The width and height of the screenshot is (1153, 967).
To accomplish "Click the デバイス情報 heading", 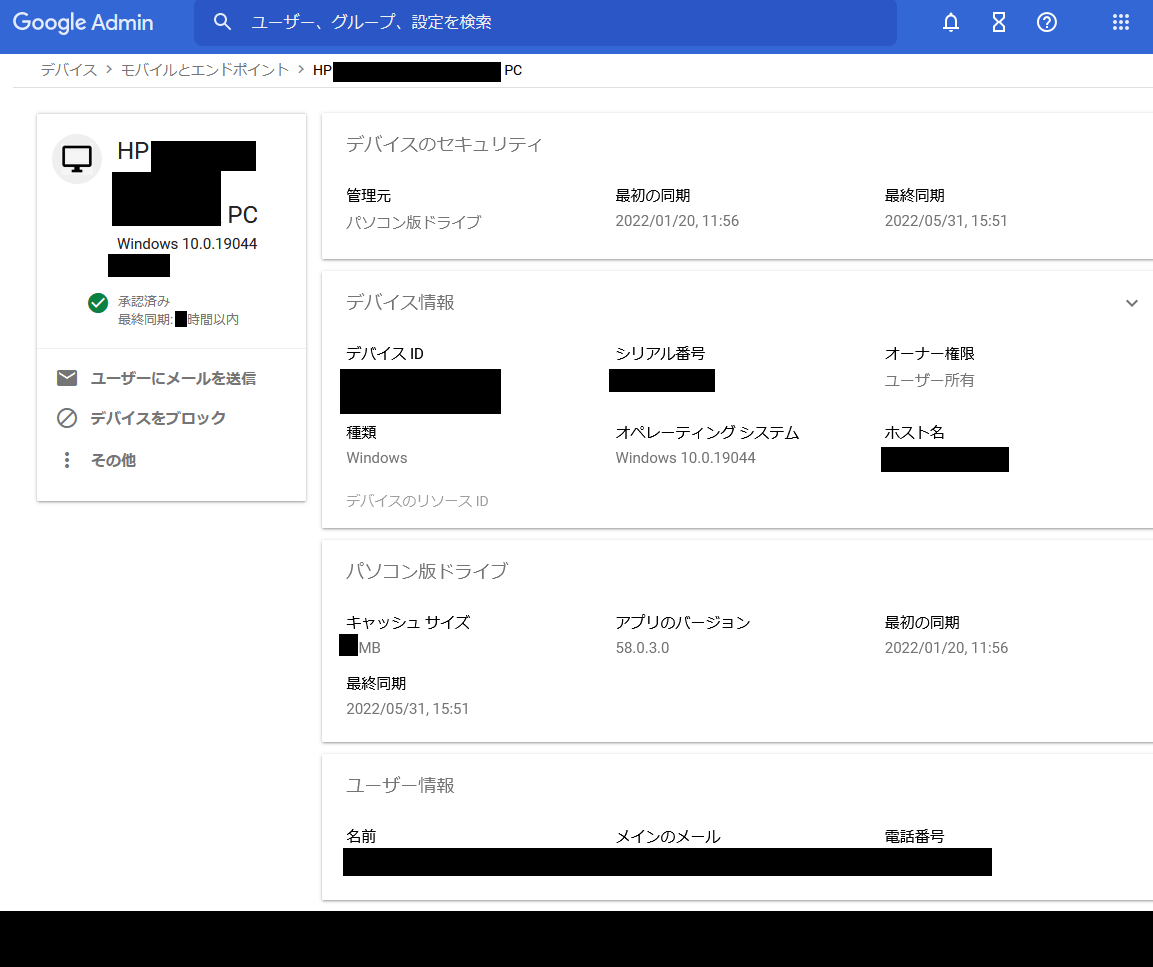I will coord(400,302).
